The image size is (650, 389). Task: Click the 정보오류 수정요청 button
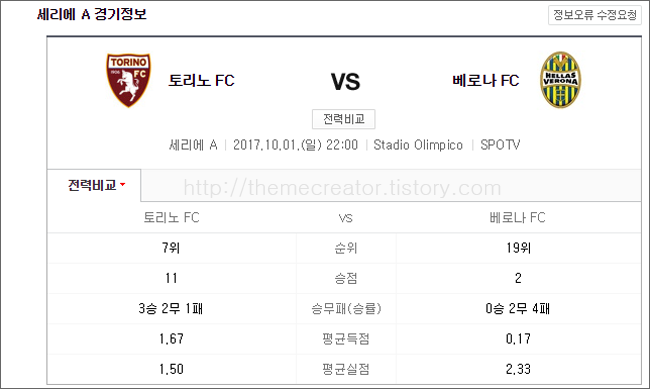[x=595, y=15]
